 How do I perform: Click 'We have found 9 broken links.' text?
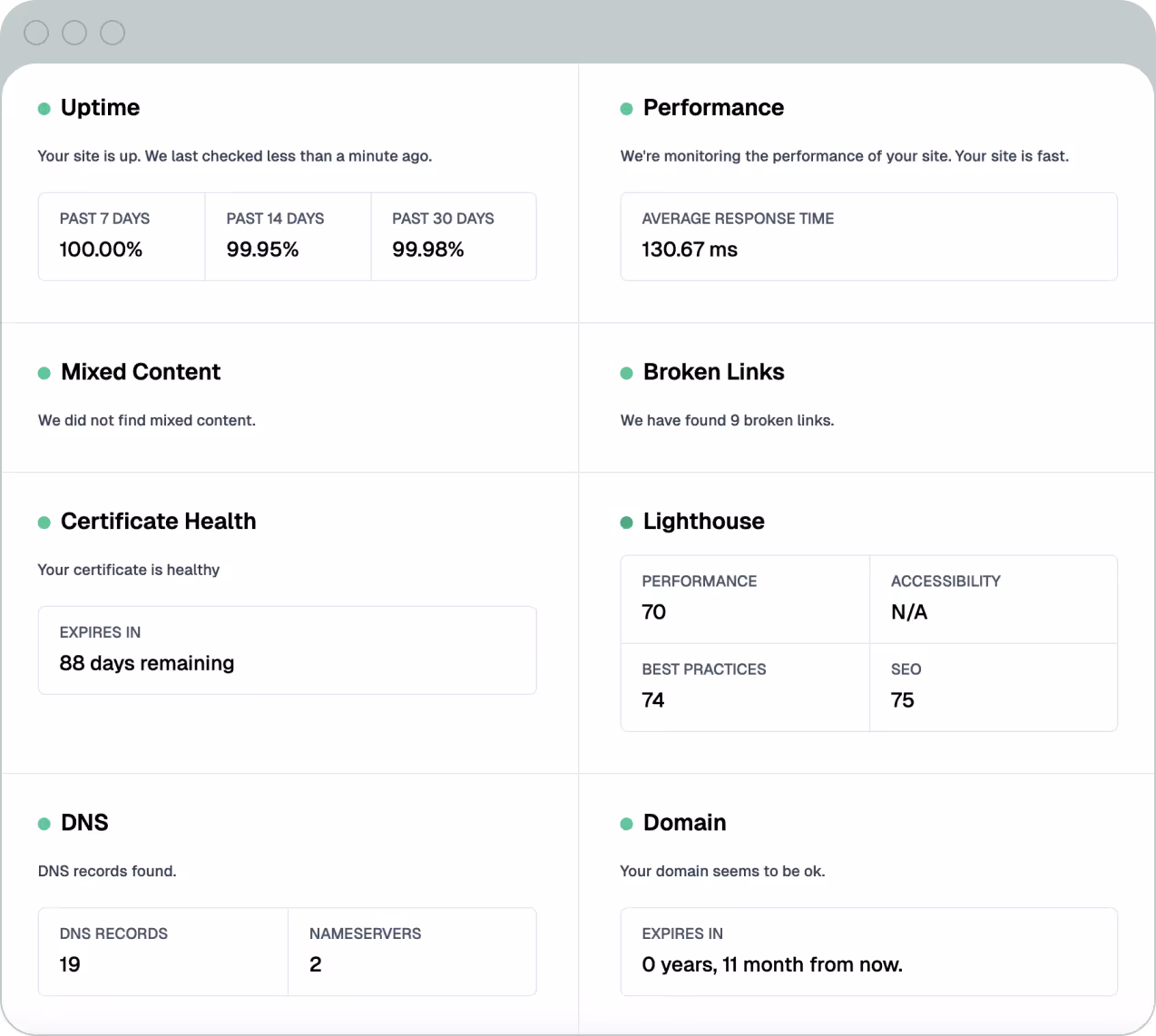pos(727,420)
